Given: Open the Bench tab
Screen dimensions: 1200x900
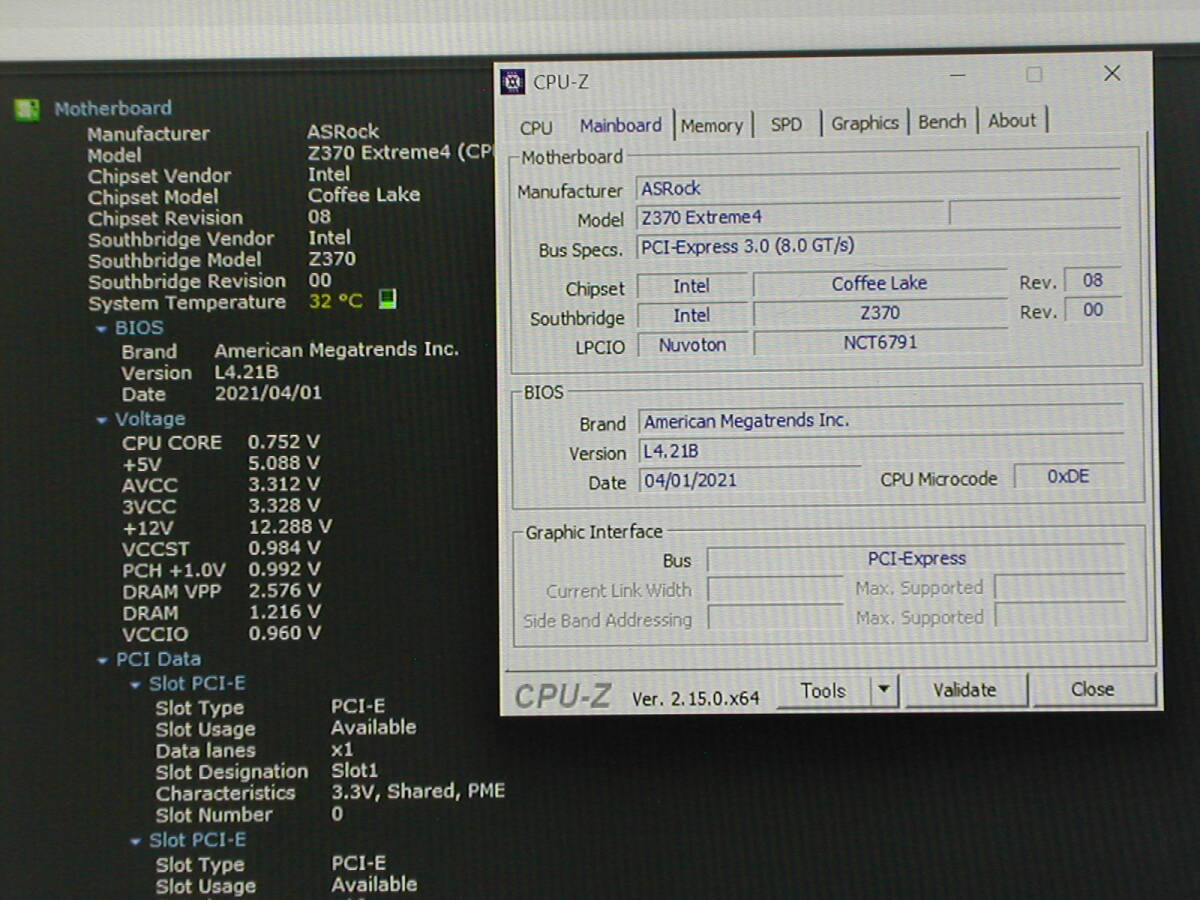Looking at the screenshot, I should point(942,122).
